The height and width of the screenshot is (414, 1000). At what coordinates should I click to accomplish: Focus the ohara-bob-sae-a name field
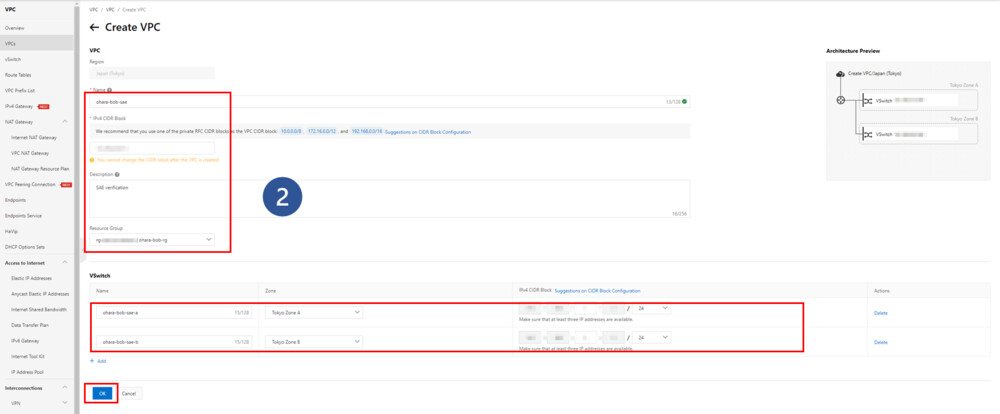174,313
